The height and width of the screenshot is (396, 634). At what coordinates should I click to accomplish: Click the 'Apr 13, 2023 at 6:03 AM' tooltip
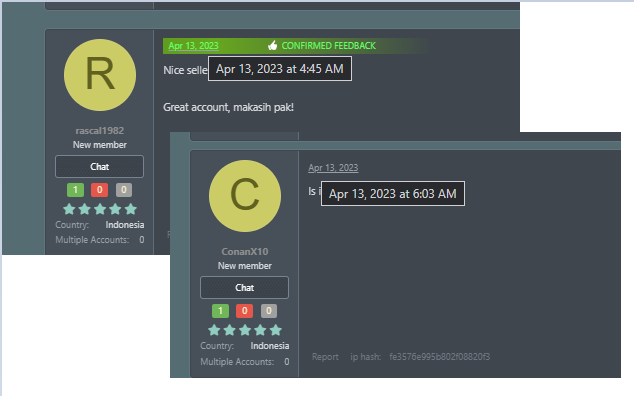coord(393,194)
